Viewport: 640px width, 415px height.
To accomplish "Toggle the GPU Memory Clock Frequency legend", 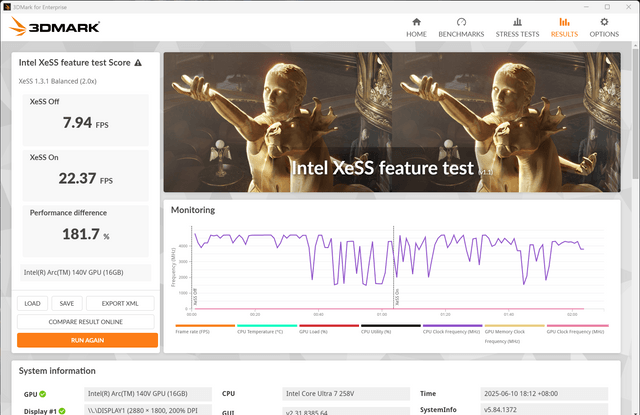I will point(514,334).
